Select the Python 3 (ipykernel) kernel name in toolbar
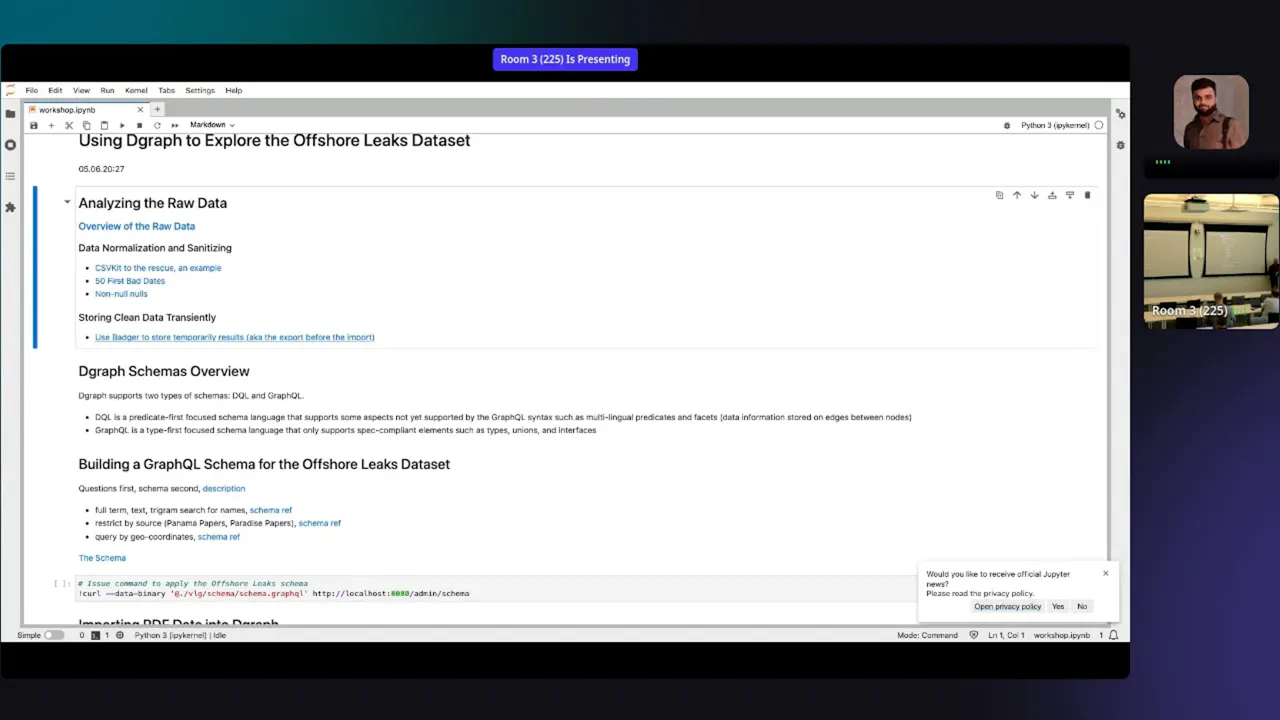This screenshot has height=720, width=1280. click(x=1055, y=125)
